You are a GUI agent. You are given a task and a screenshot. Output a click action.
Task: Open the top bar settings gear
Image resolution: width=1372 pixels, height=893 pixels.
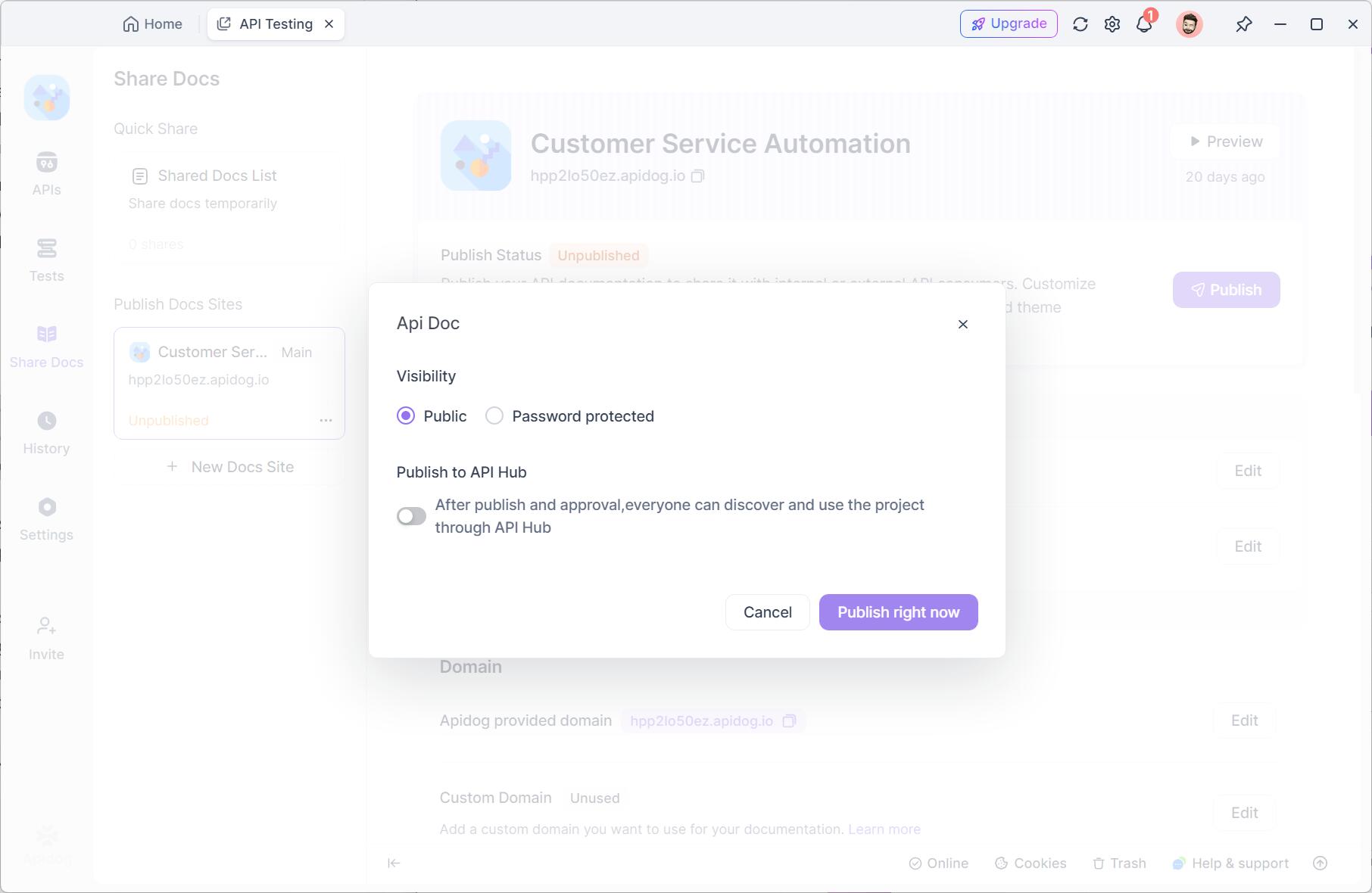point(1112,24)
